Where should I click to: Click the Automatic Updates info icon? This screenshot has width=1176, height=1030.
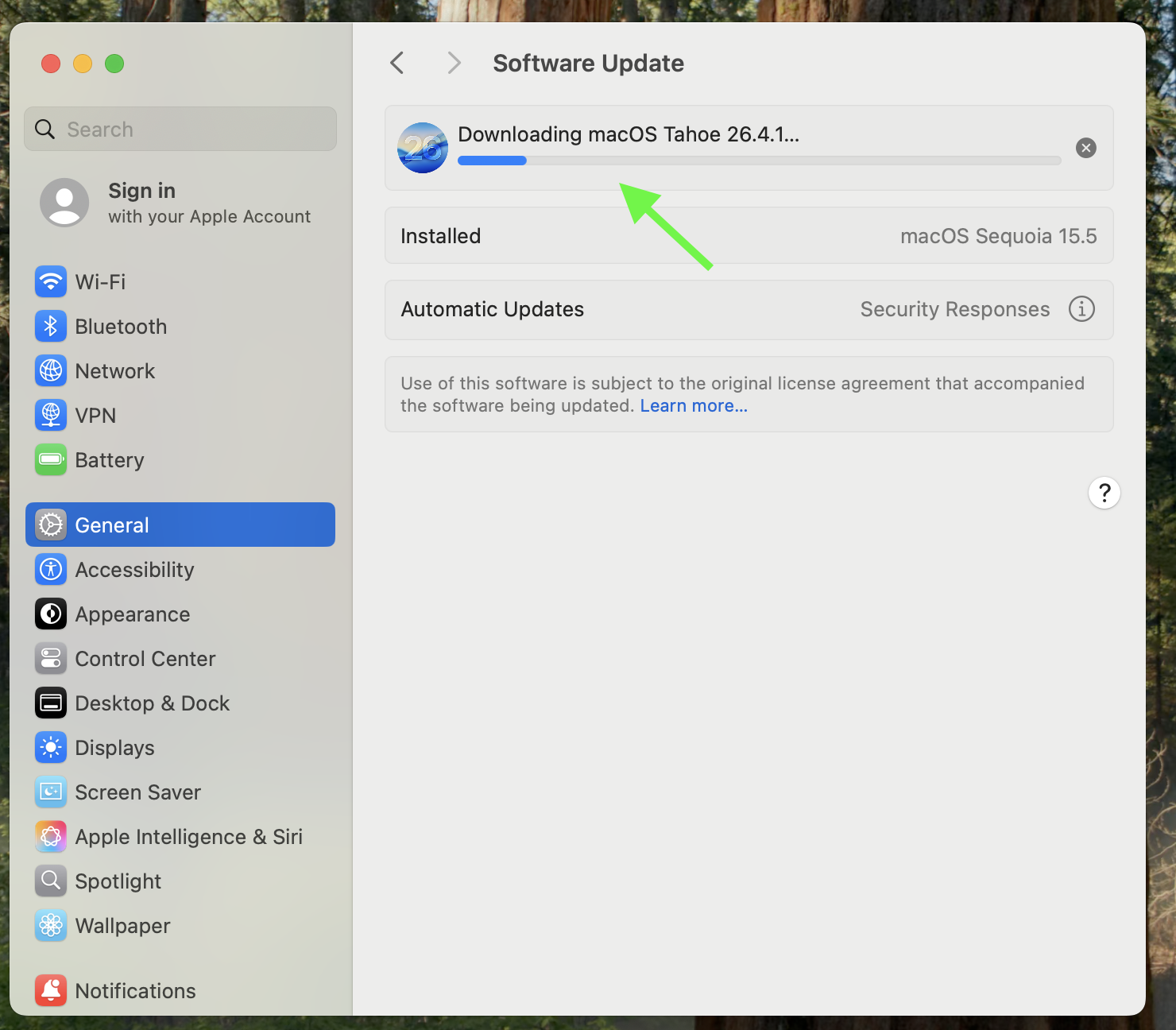tap(1081, 309)
